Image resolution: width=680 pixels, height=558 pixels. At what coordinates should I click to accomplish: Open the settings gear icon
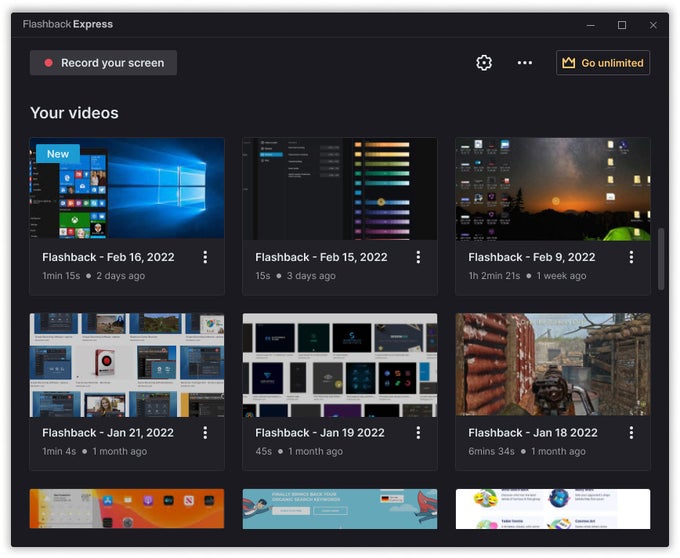click(x=484, y=63)
